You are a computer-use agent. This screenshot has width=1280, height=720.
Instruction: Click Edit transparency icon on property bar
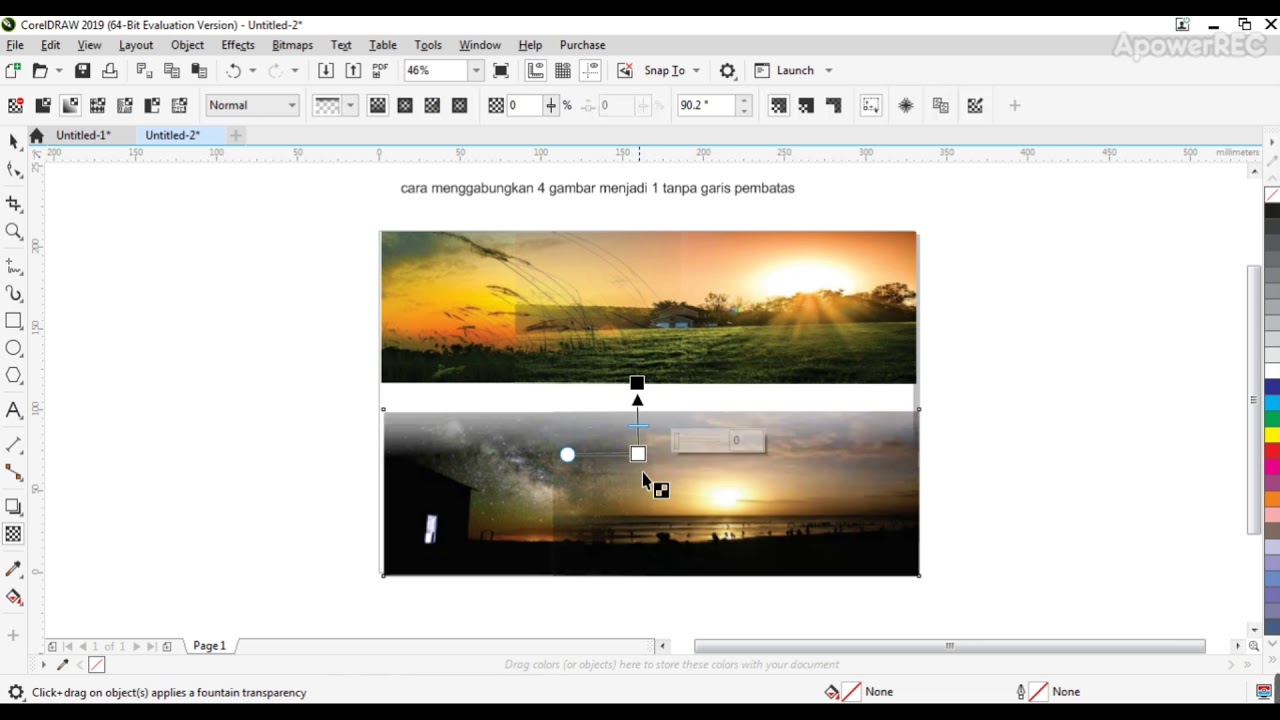coord(975,105)
